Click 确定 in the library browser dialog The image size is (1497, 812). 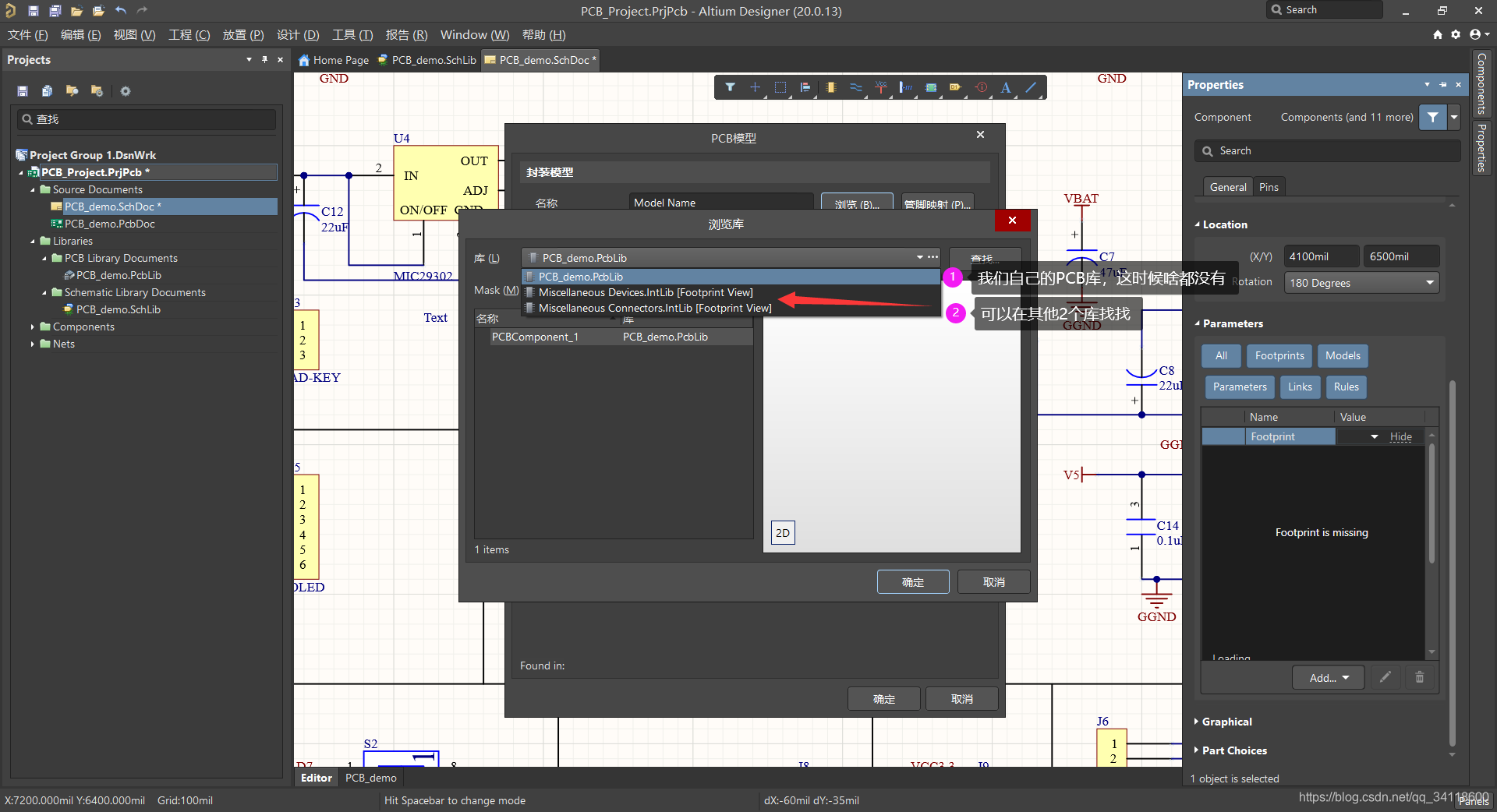click(913, 582)
